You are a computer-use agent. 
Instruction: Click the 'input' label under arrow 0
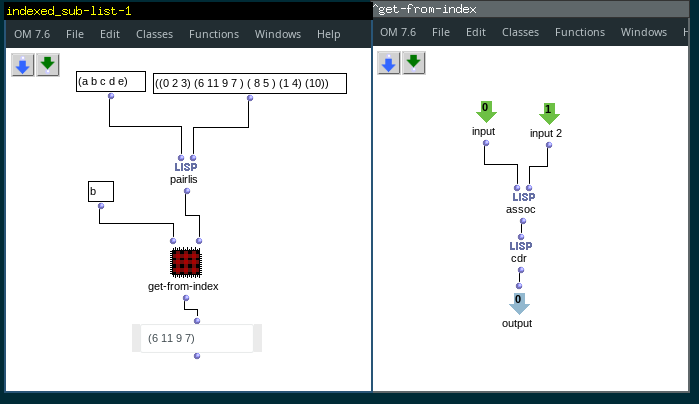(x=483, y=132)
